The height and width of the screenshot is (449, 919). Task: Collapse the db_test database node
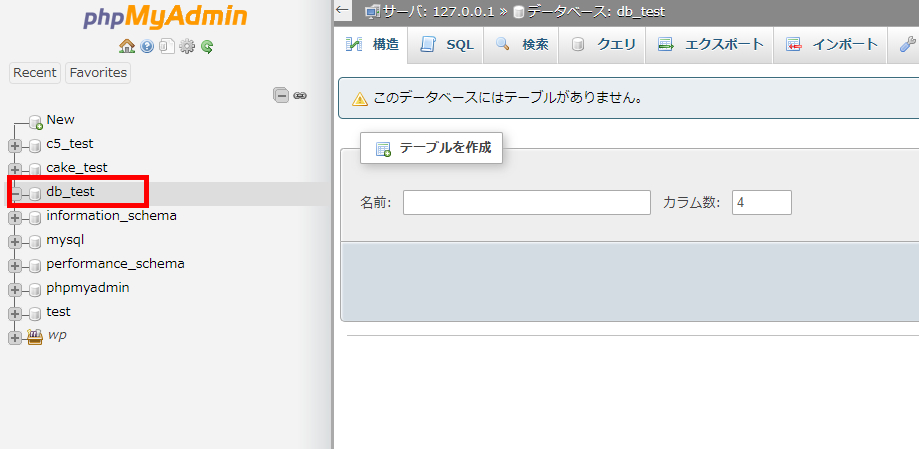click(15, 193)
